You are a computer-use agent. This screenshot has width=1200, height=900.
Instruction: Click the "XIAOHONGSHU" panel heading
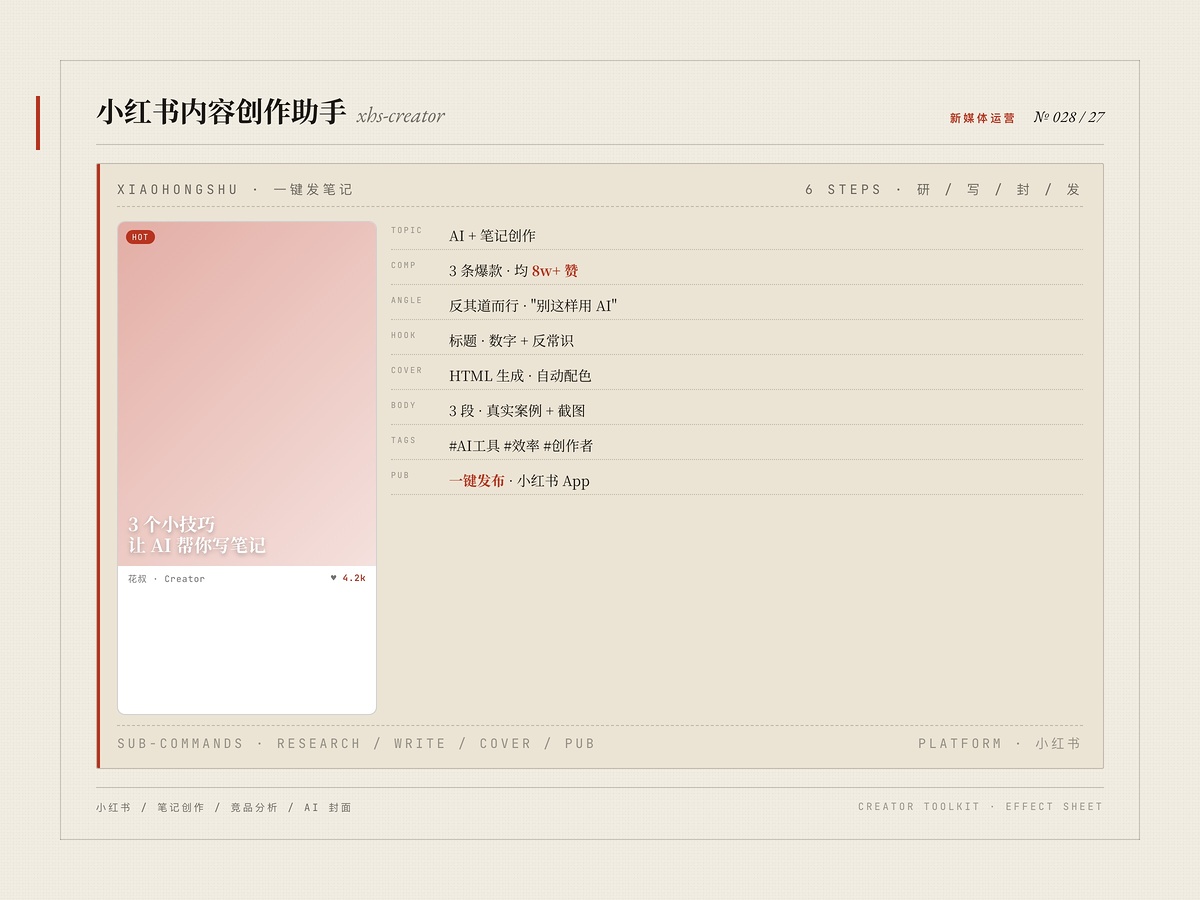click(178, 190)
